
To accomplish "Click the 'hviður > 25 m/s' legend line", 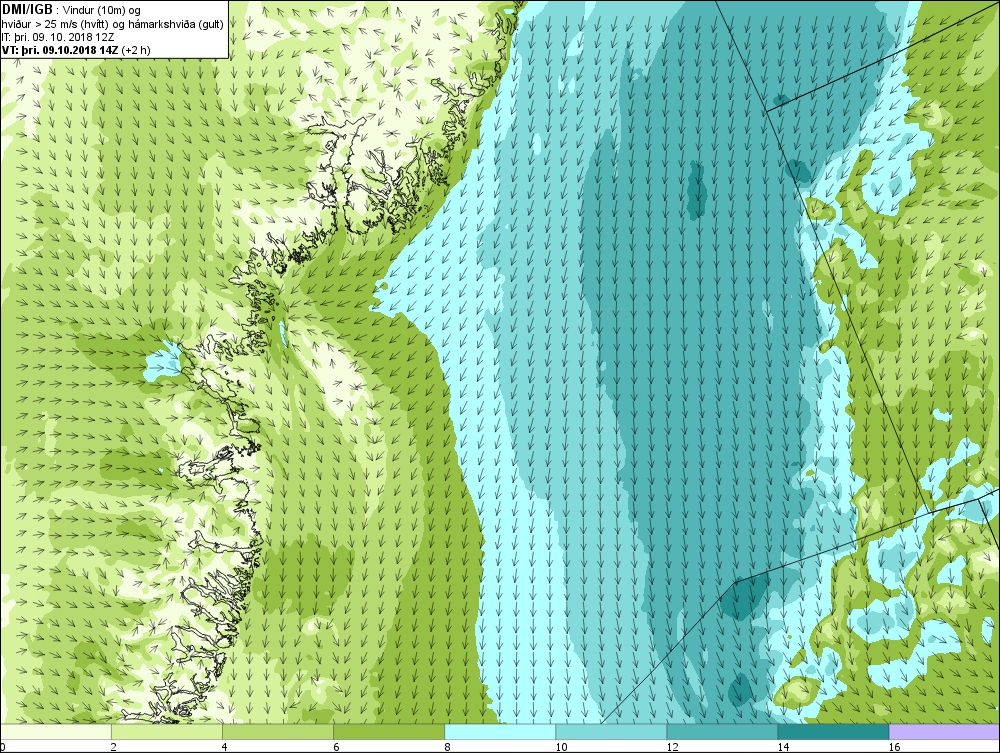I will tap(111, 24).
